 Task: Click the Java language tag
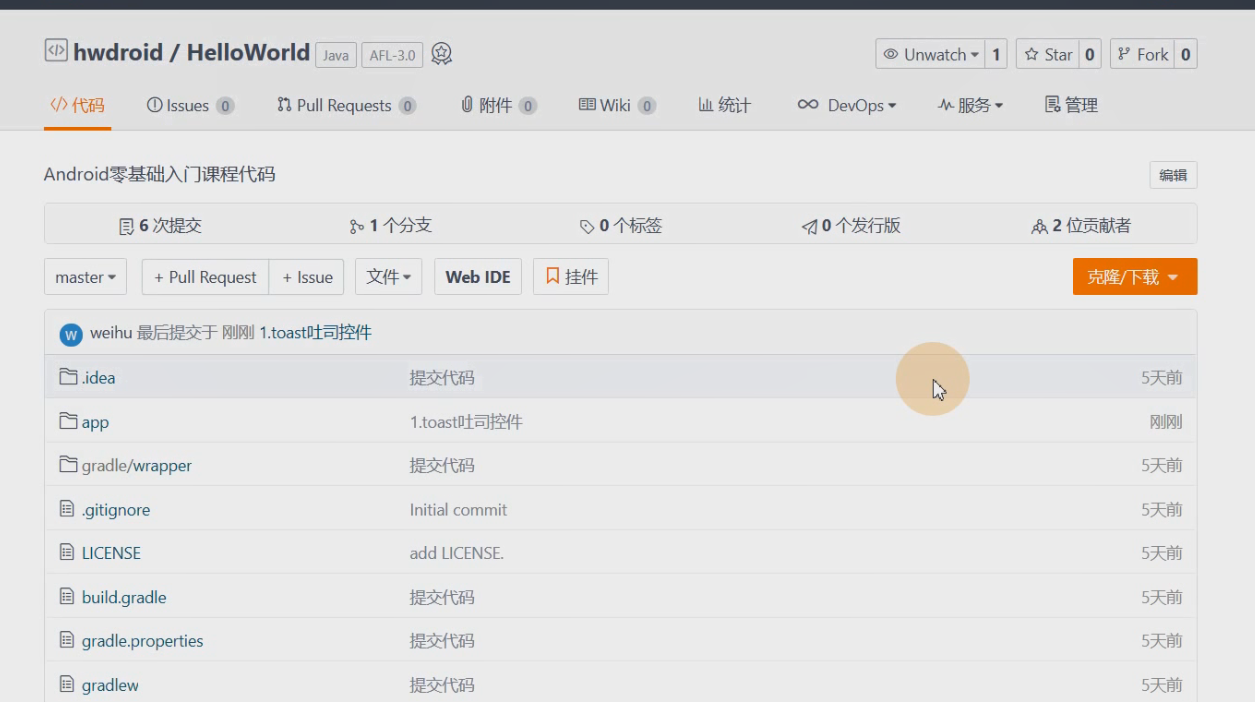pos(336,55)
